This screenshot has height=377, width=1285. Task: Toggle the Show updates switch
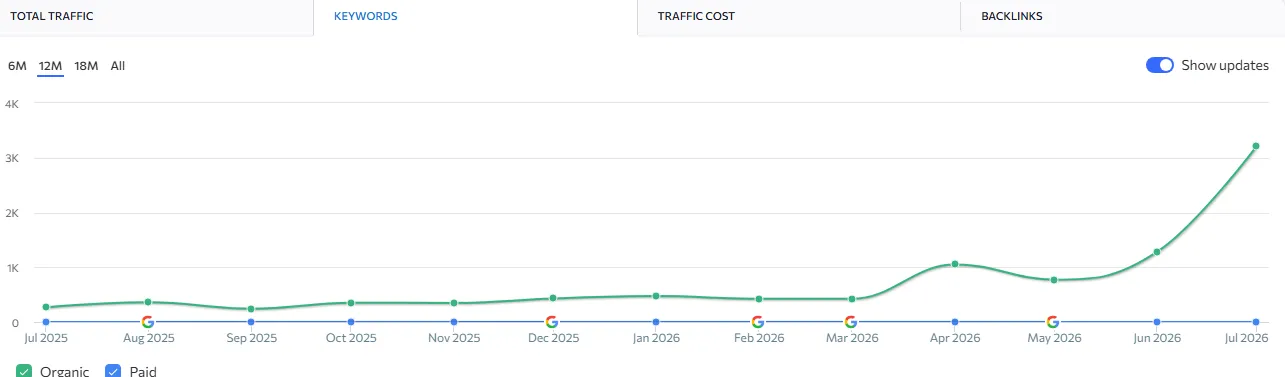(1160, 65)
